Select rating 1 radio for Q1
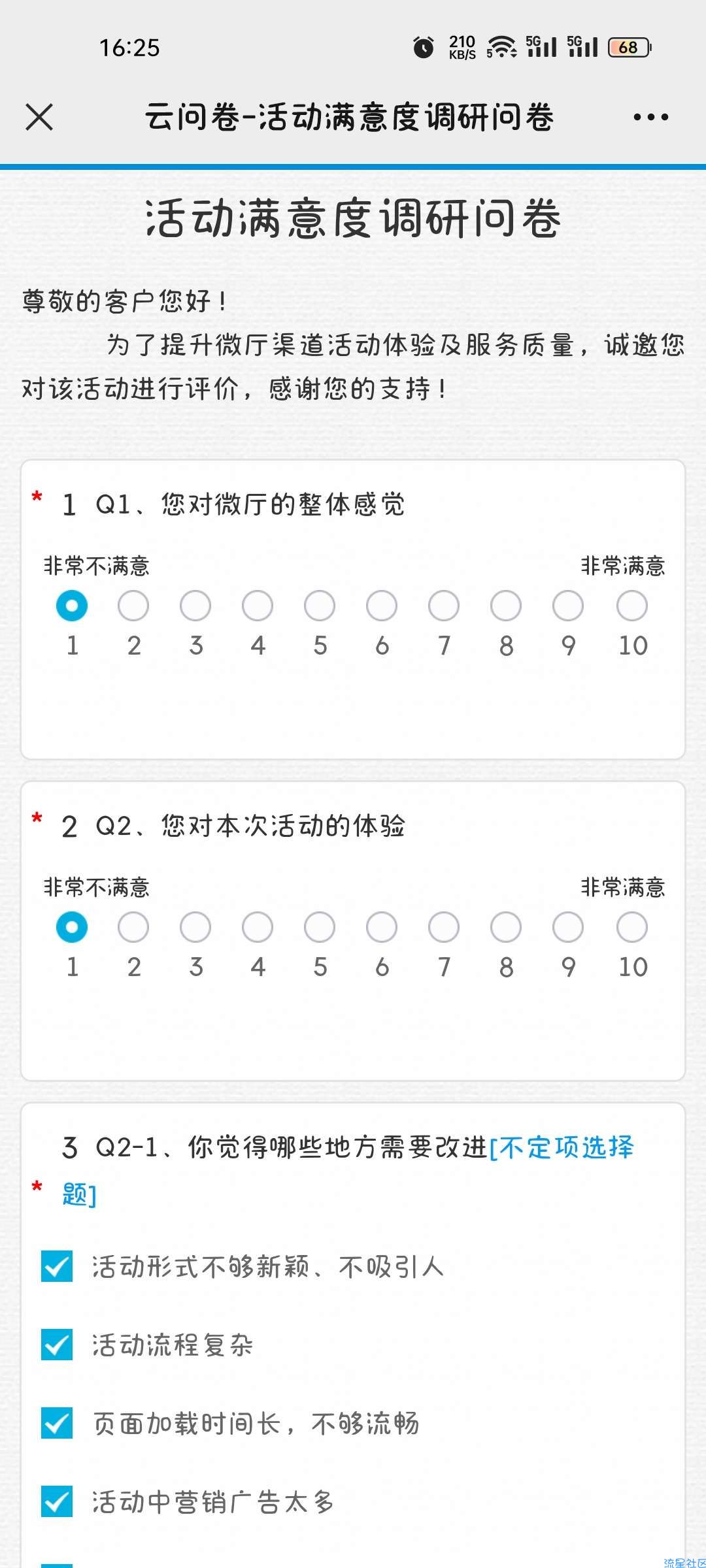This screenshot has width=706, height=1568. [72, 606]
